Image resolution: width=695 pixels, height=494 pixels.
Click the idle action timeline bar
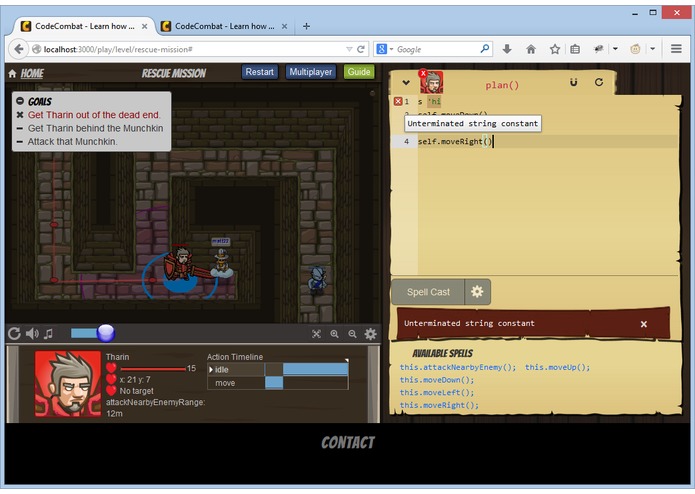click(x=315, y=370)
